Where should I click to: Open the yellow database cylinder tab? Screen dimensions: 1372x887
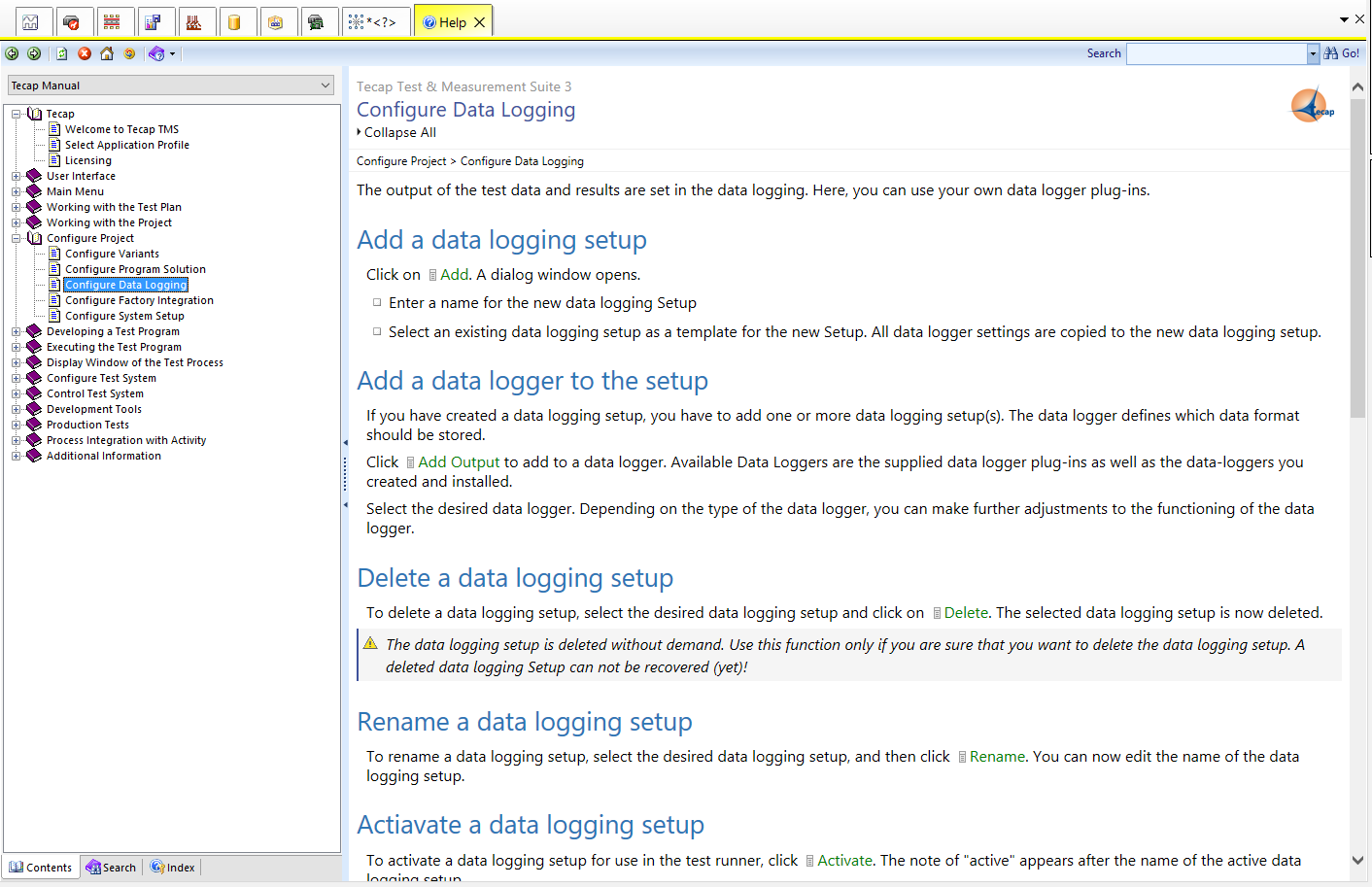click(x=234, y=22)
